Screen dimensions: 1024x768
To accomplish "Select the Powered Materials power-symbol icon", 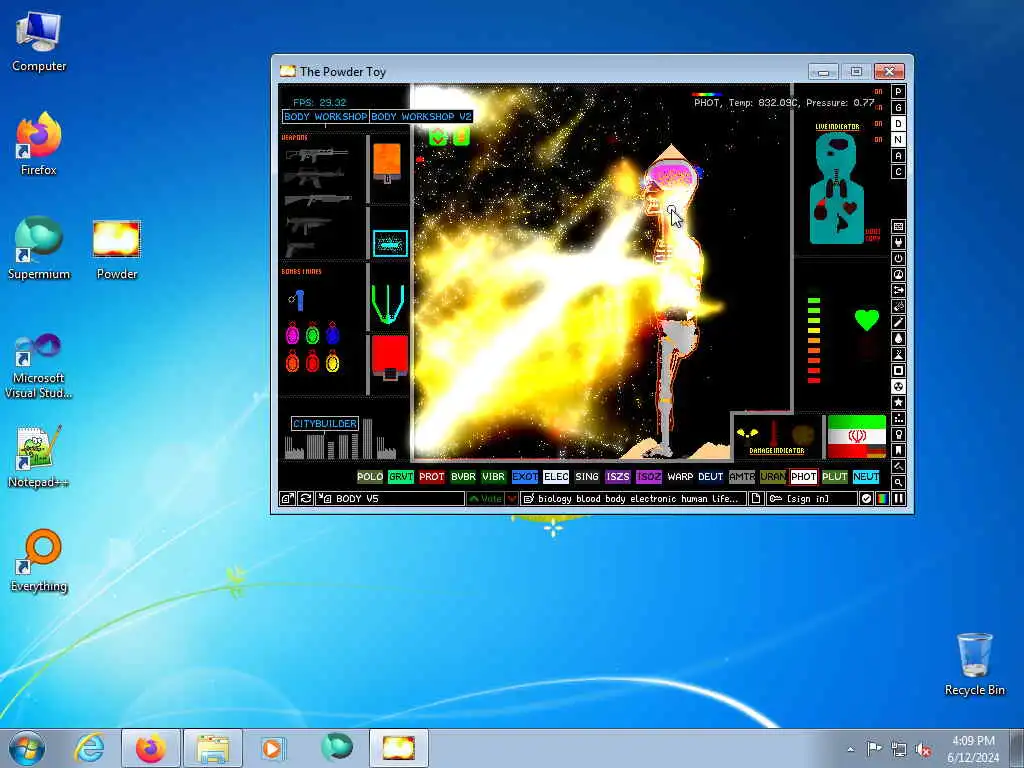I will [898, 259].
